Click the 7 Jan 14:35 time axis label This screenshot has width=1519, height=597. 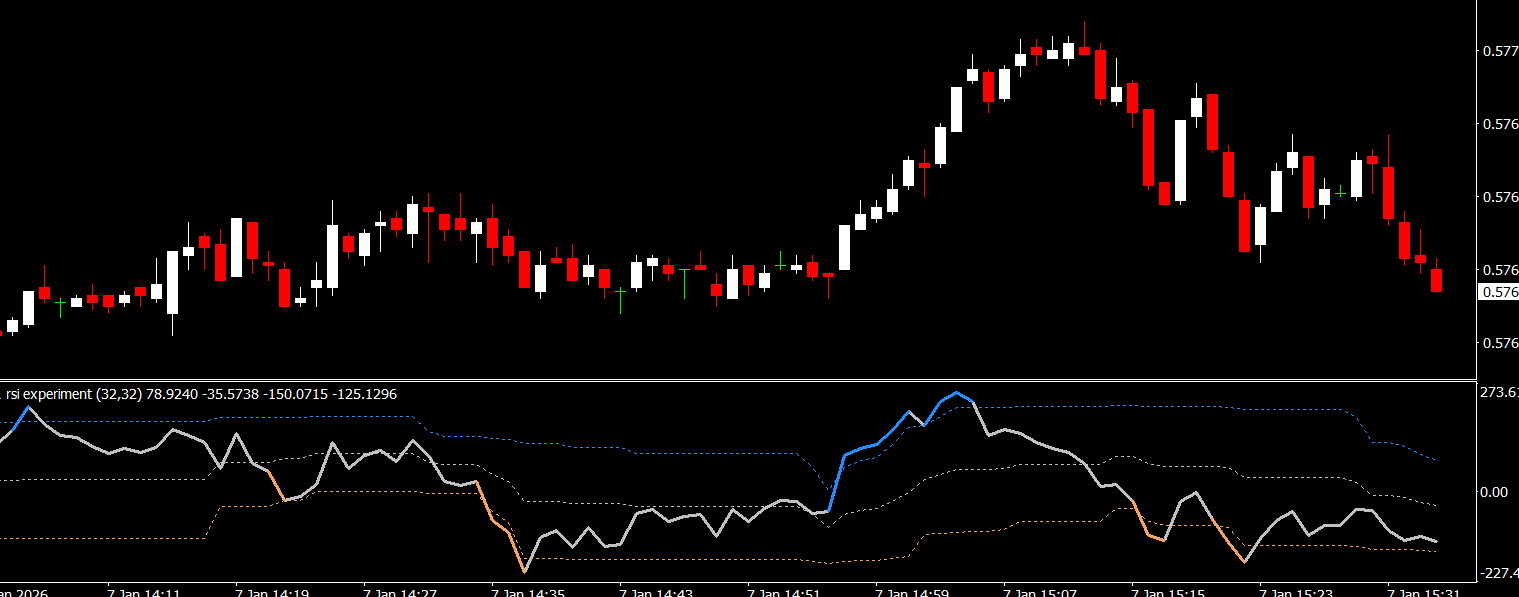[529, 593]
